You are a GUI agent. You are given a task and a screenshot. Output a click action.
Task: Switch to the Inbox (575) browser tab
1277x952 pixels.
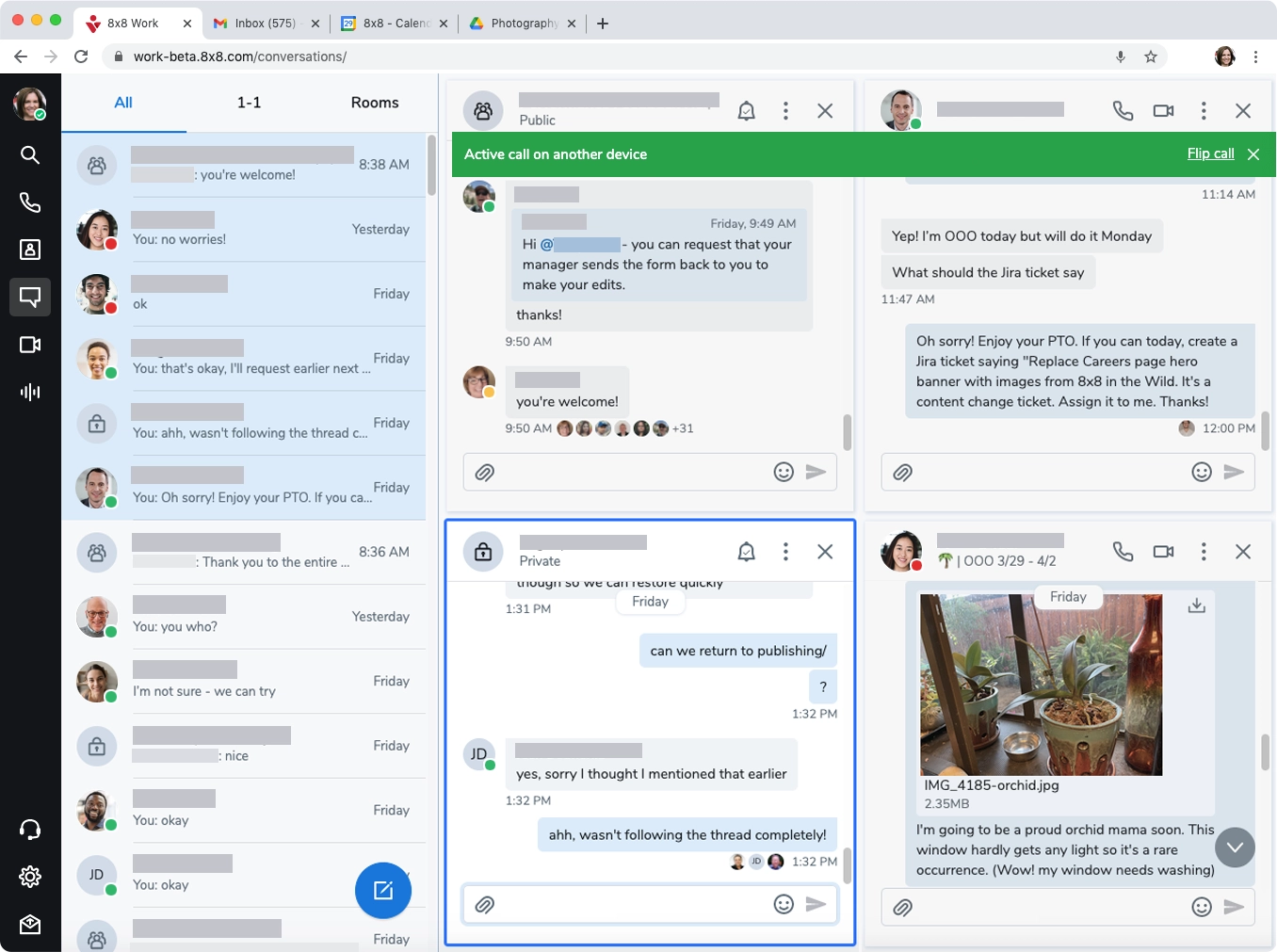click(265, 24)
